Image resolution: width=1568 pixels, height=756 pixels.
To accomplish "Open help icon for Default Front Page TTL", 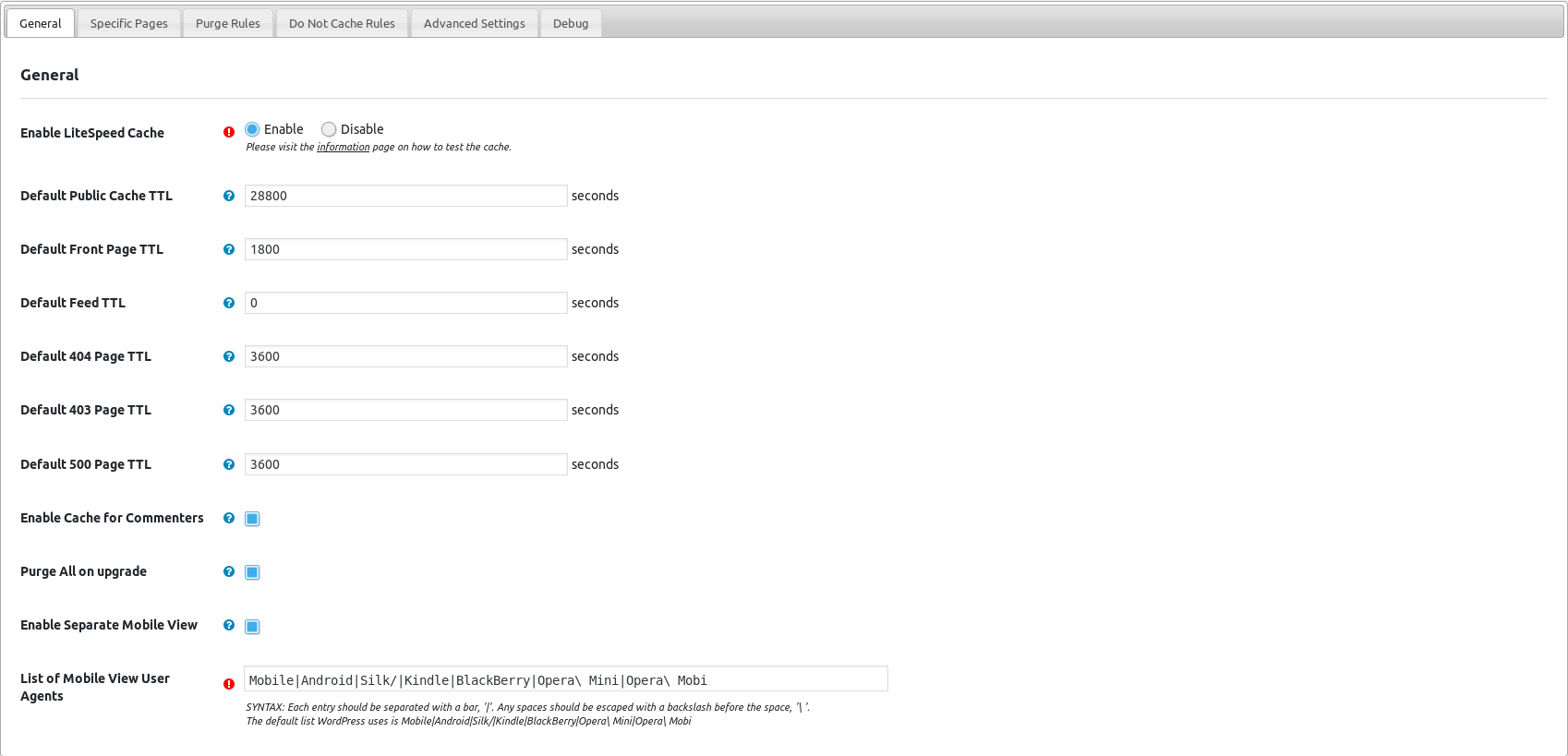I will coord(229,249).
